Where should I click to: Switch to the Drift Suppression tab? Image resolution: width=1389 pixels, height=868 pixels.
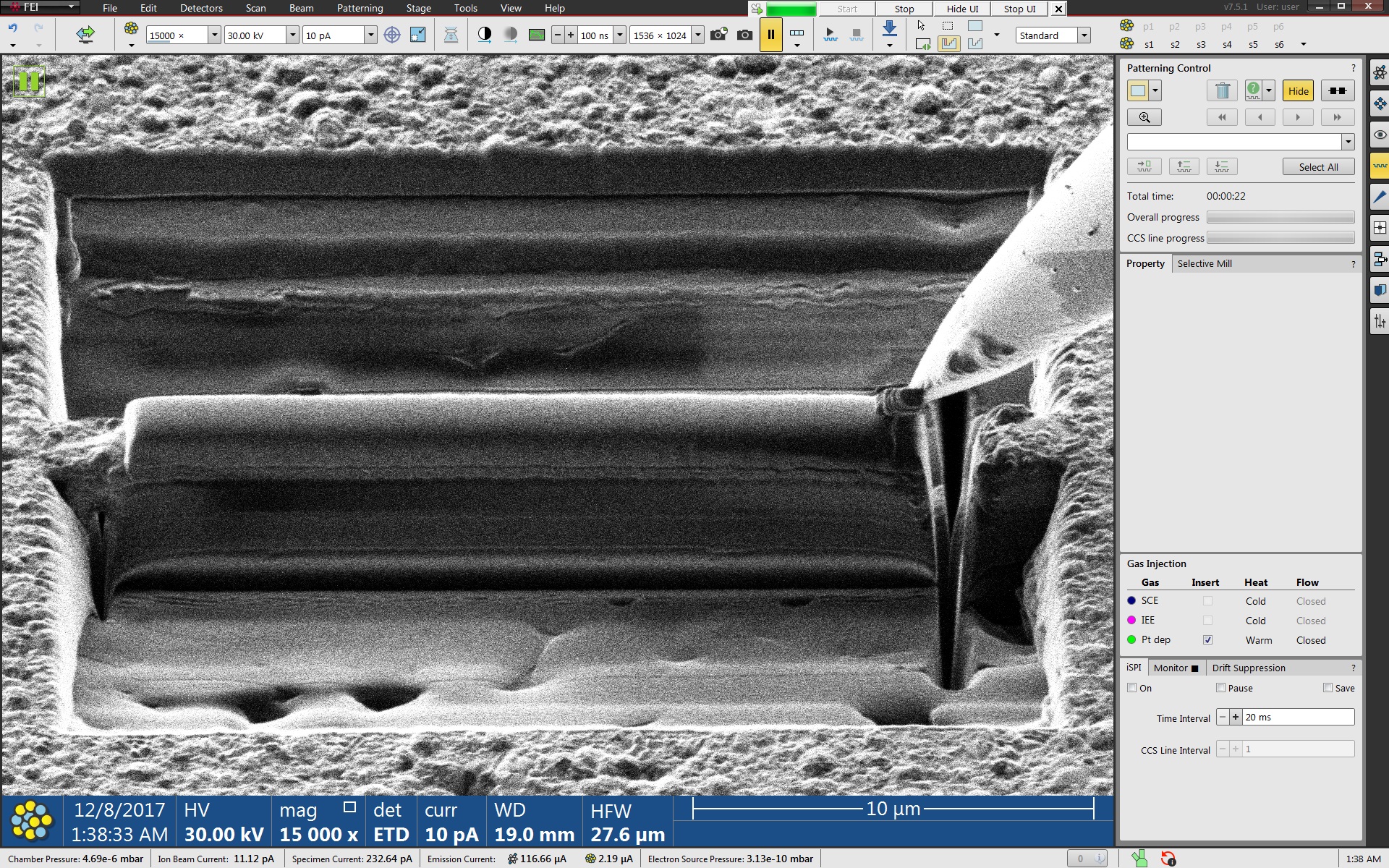click(x=1248, y=668)
